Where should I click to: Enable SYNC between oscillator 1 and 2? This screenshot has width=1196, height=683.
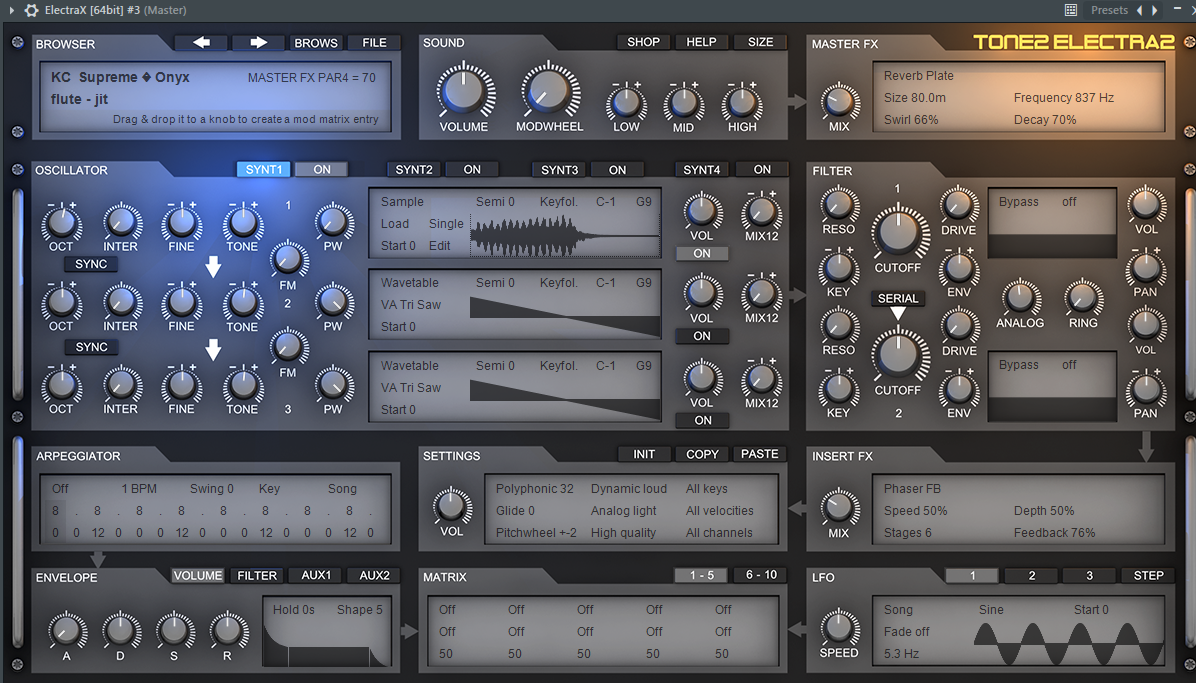click(91, 264)
